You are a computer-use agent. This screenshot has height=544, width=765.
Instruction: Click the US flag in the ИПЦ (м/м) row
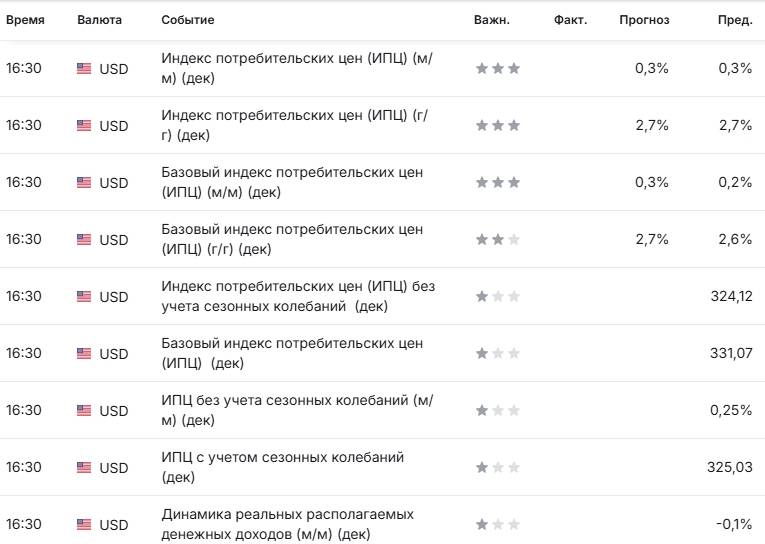pyautogui.click(x=84, y=69)
